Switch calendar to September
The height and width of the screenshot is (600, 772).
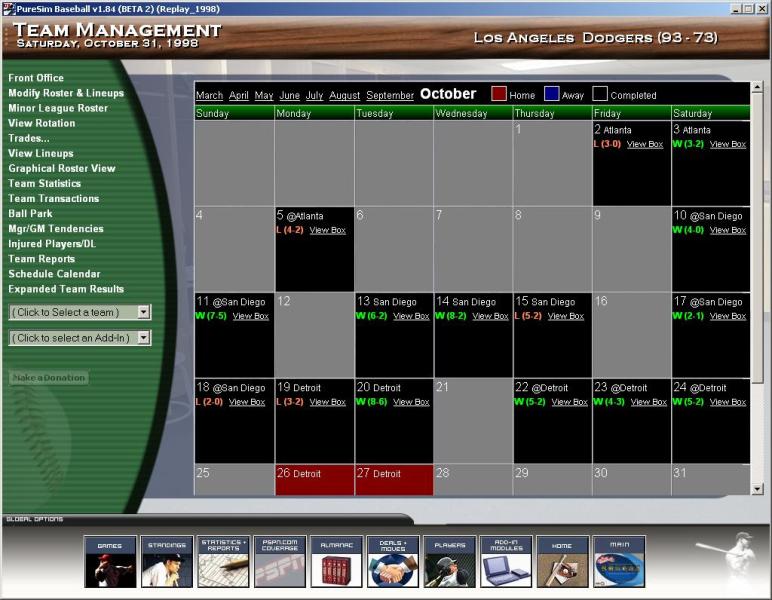point(390,95)
